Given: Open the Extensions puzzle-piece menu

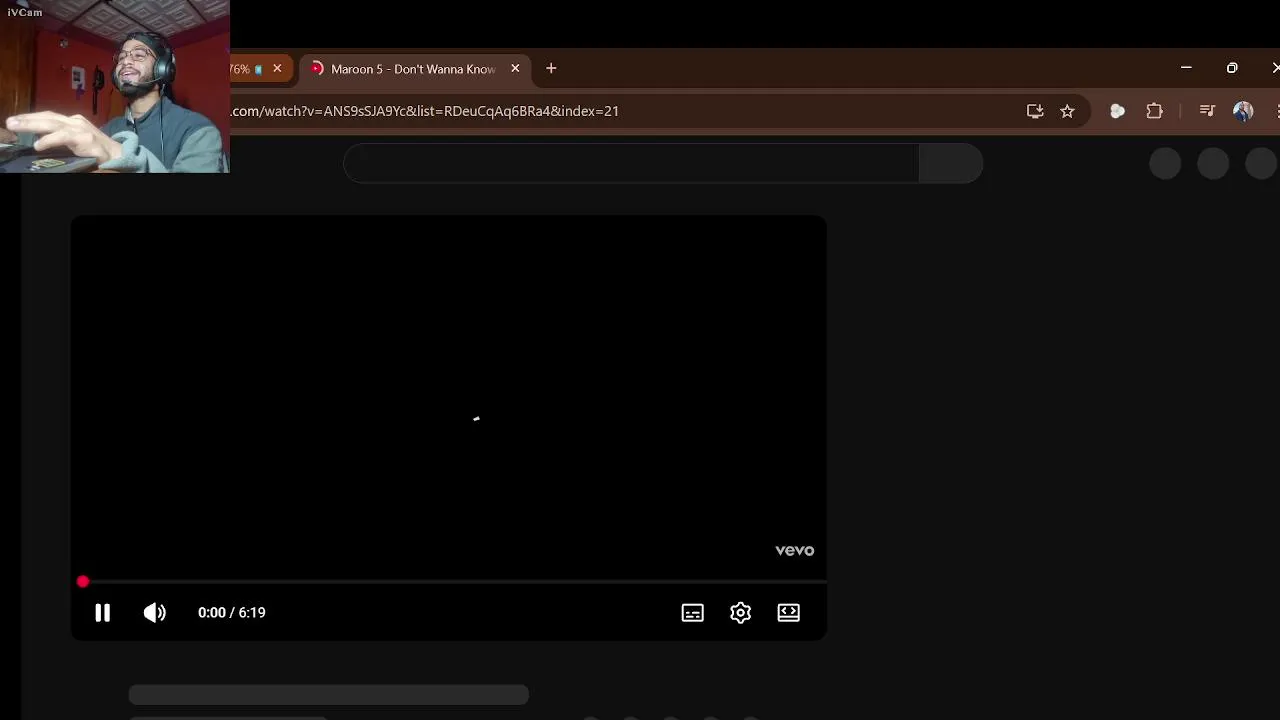Looking at the screenshot, I should pos(1154,111).
